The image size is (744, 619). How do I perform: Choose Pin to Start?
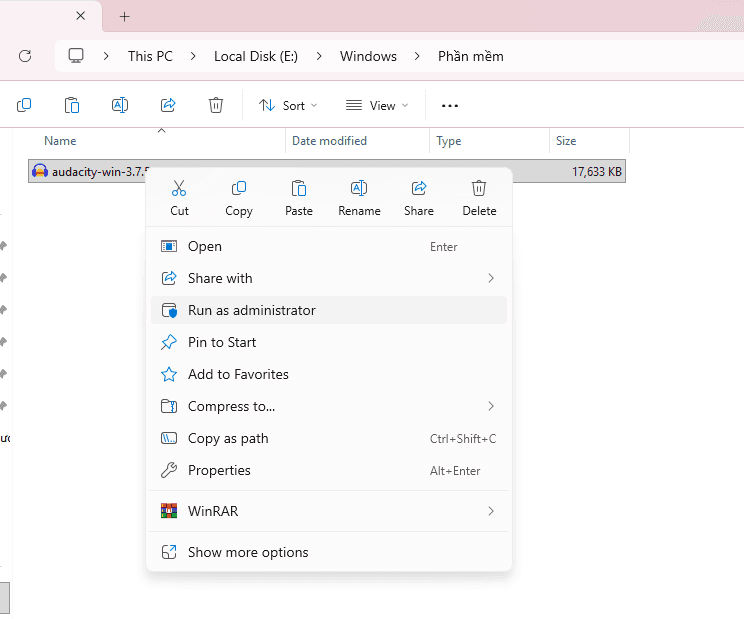(222, 342)
